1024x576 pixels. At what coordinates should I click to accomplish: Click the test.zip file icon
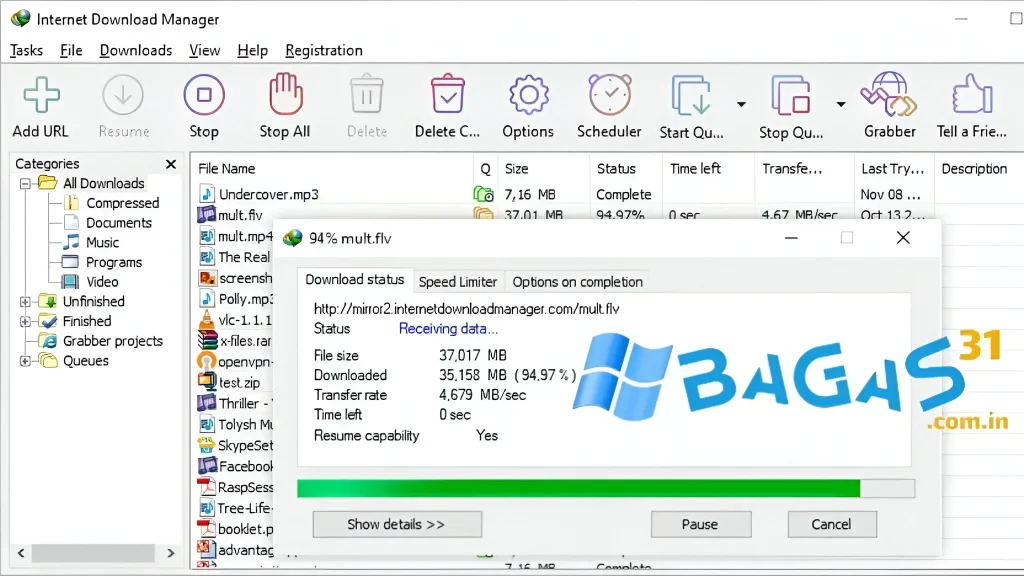tap(207, 381)
